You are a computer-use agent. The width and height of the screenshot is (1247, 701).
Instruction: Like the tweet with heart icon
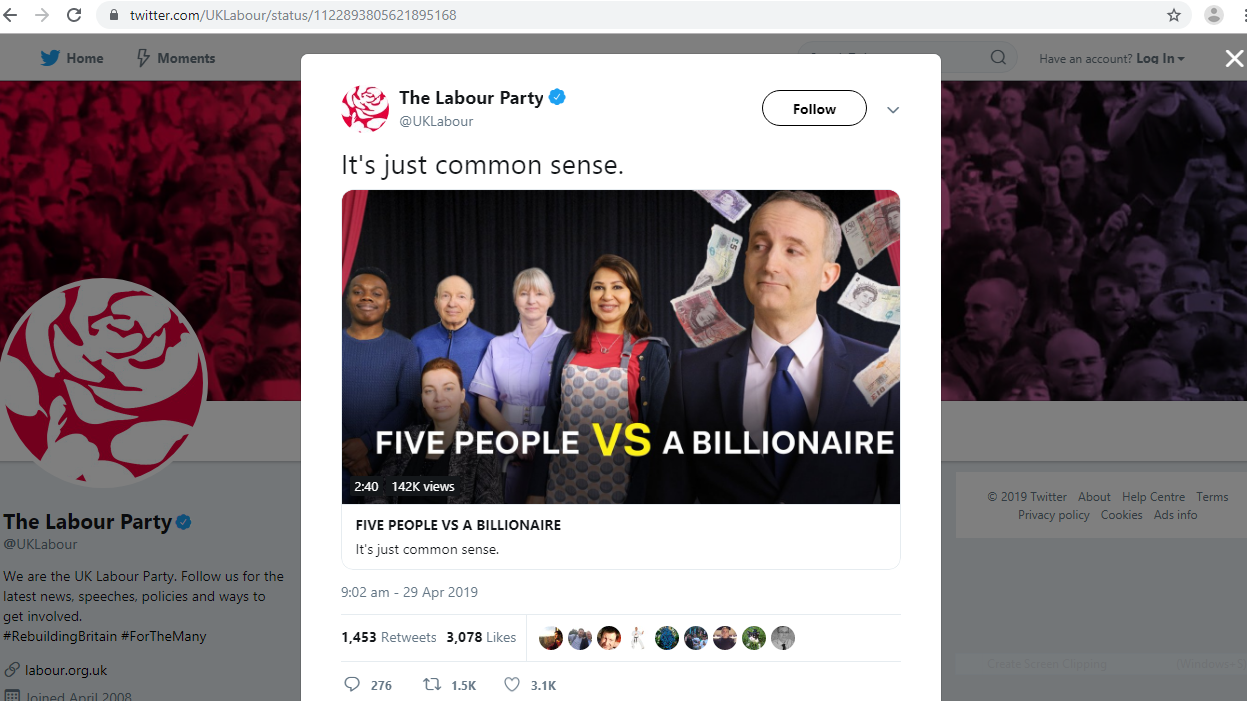(512, 685)
